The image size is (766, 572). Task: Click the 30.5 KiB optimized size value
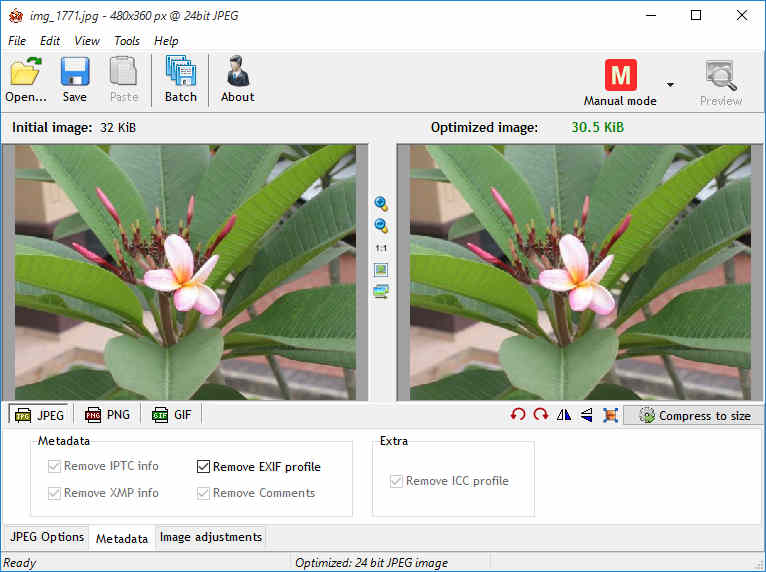(597, 127)
